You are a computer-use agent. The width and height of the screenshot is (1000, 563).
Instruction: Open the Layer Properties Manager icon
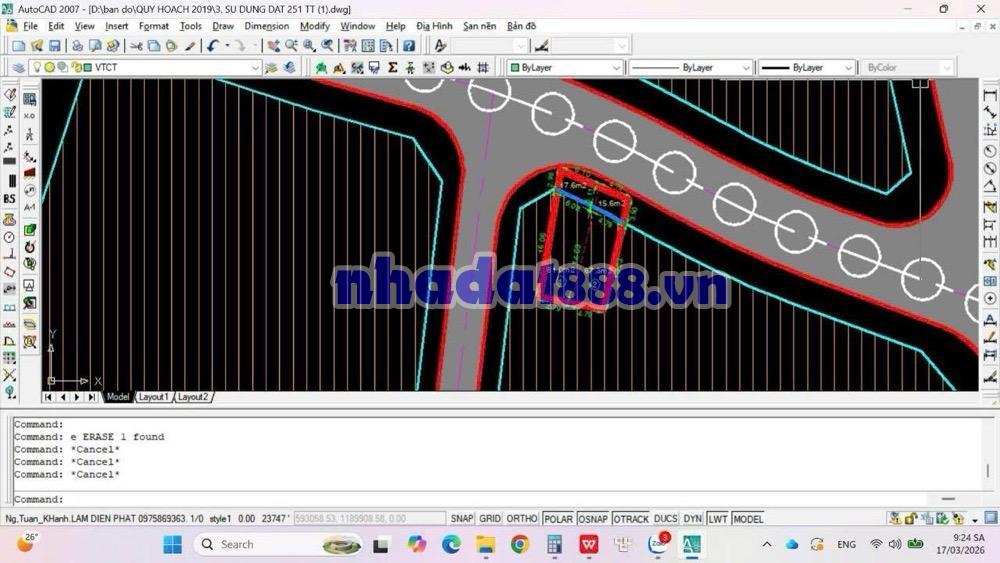pos(18,68)
